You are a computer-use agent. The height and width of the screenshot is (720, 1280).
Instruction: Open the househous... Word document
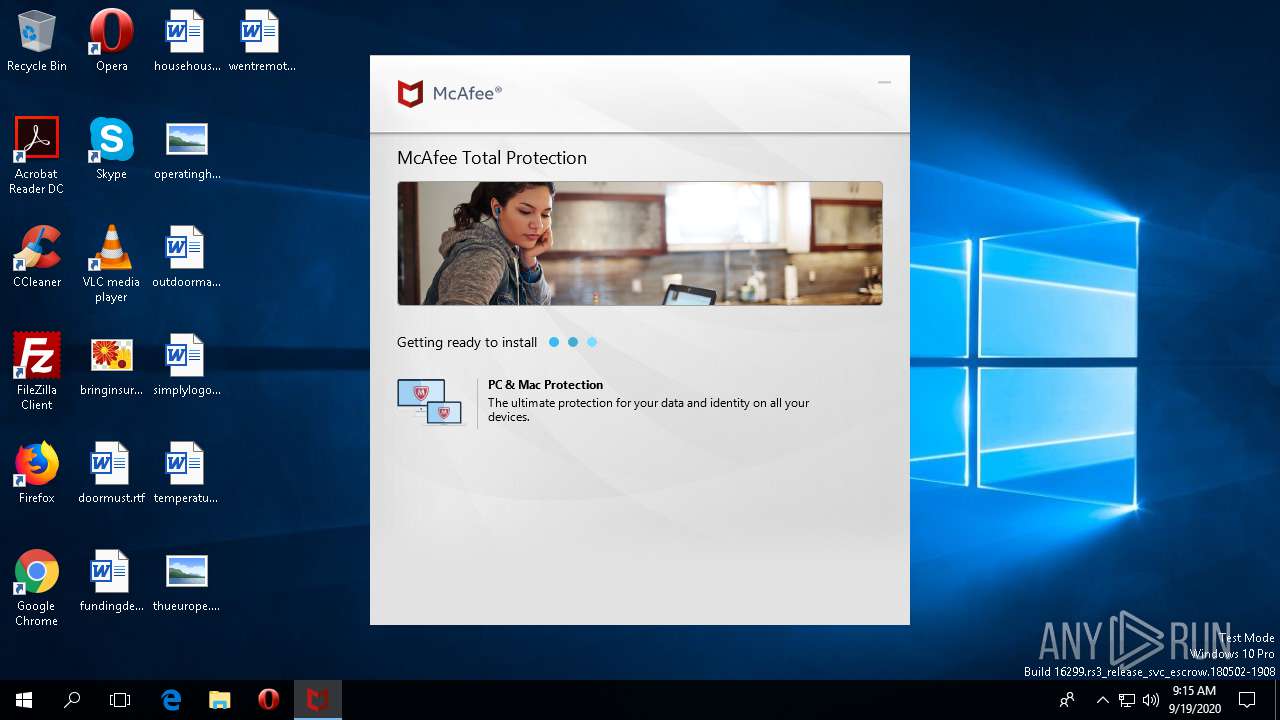[186, 41]
